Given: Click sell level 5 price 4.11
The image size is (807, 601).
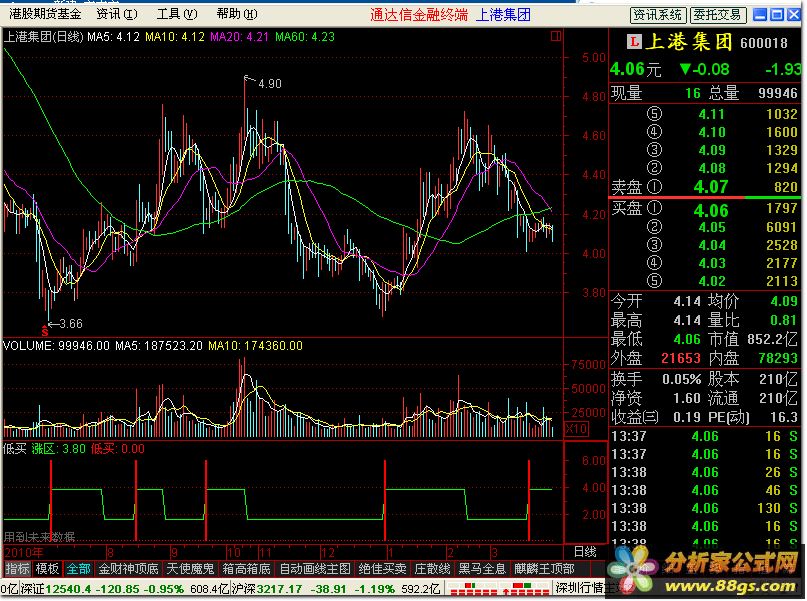Looking at the screenshot, I should [711, 114].
